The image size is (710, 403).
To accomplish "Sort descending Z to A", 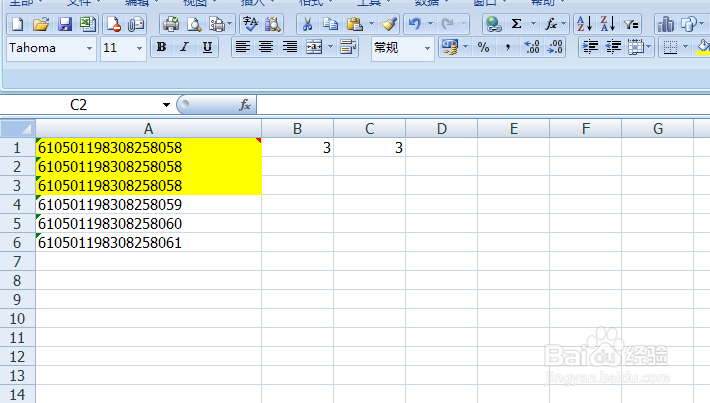I will pyautogui.click(x=608, y=24).
